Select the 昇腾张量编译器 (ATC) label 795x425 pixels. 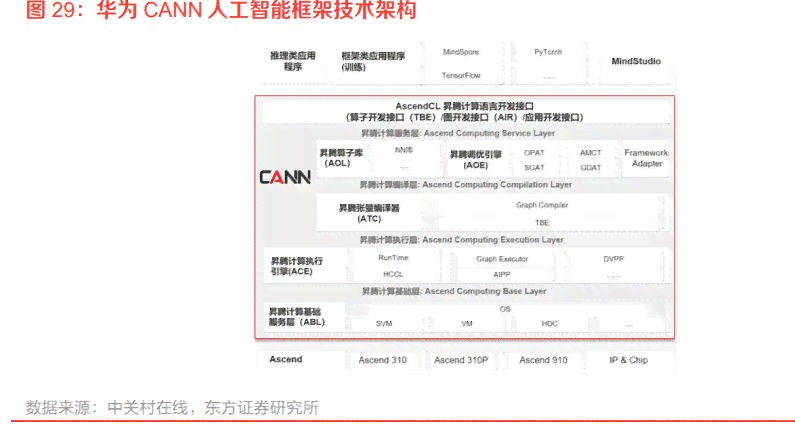point(369,214)
